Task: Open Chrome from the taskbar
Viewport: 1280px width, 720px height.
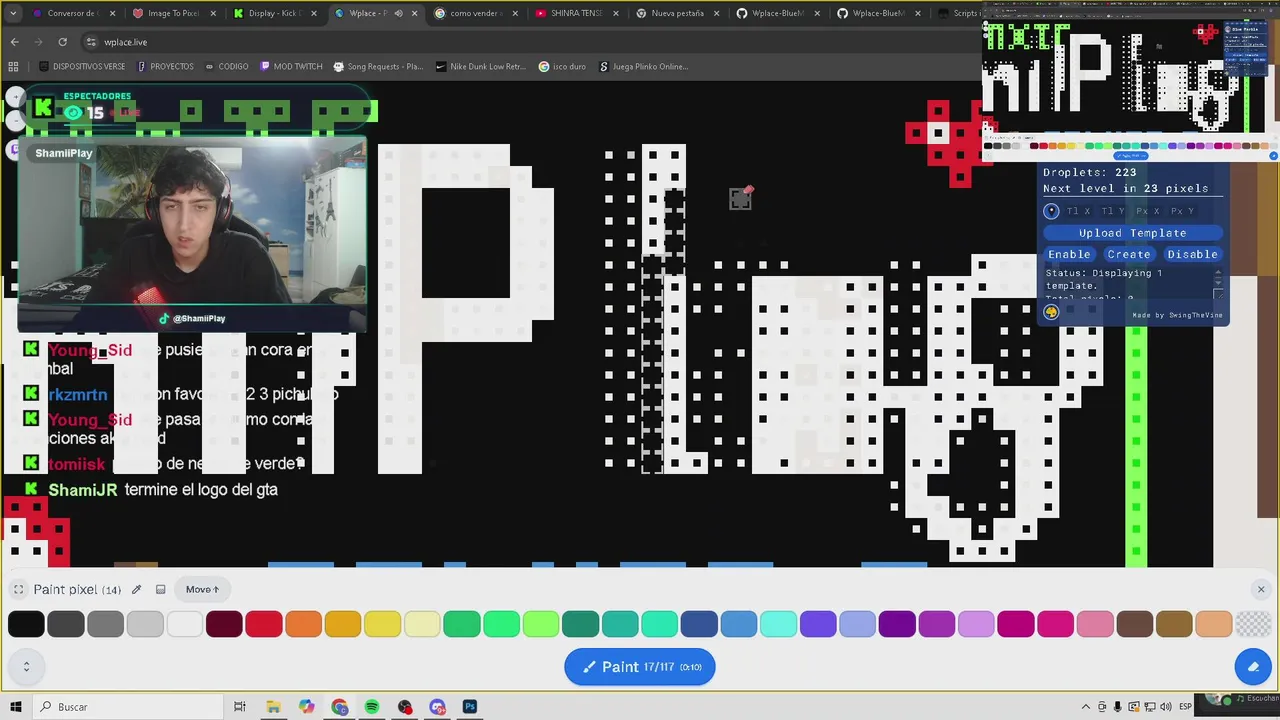Action: (340, 707)
